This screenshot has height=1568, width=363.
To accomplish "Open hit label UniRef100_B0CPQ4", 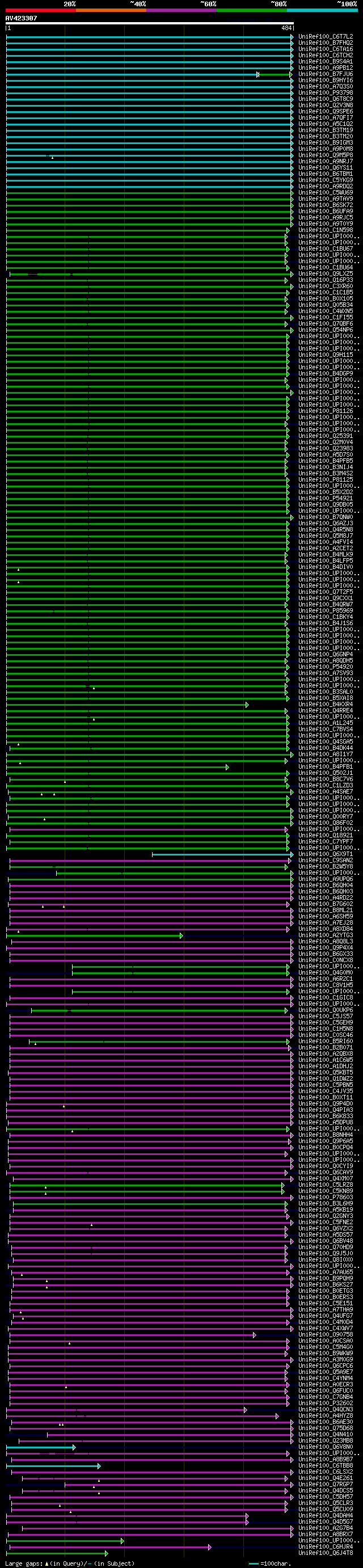I will [x=325, y=1147].
